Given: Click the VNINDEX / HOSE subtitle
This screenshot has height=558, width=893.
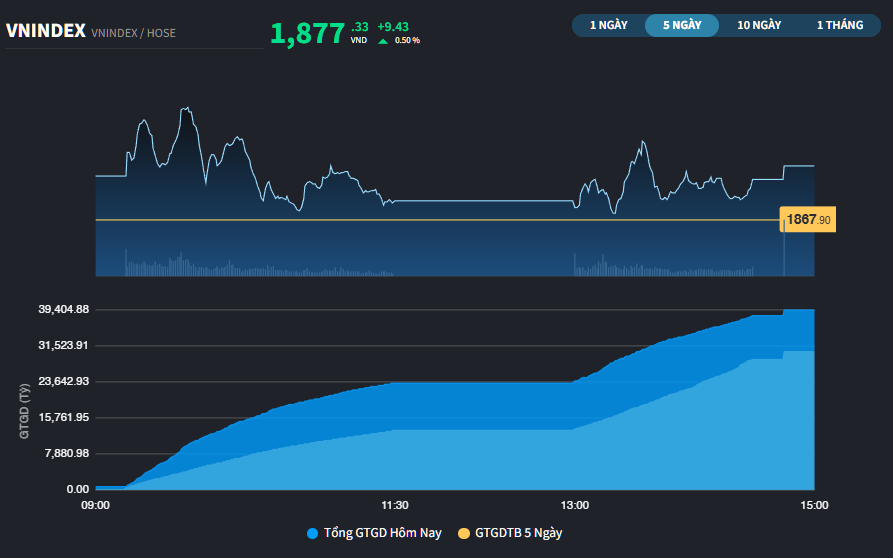Looking at the screenshot, I should point(133,34).
